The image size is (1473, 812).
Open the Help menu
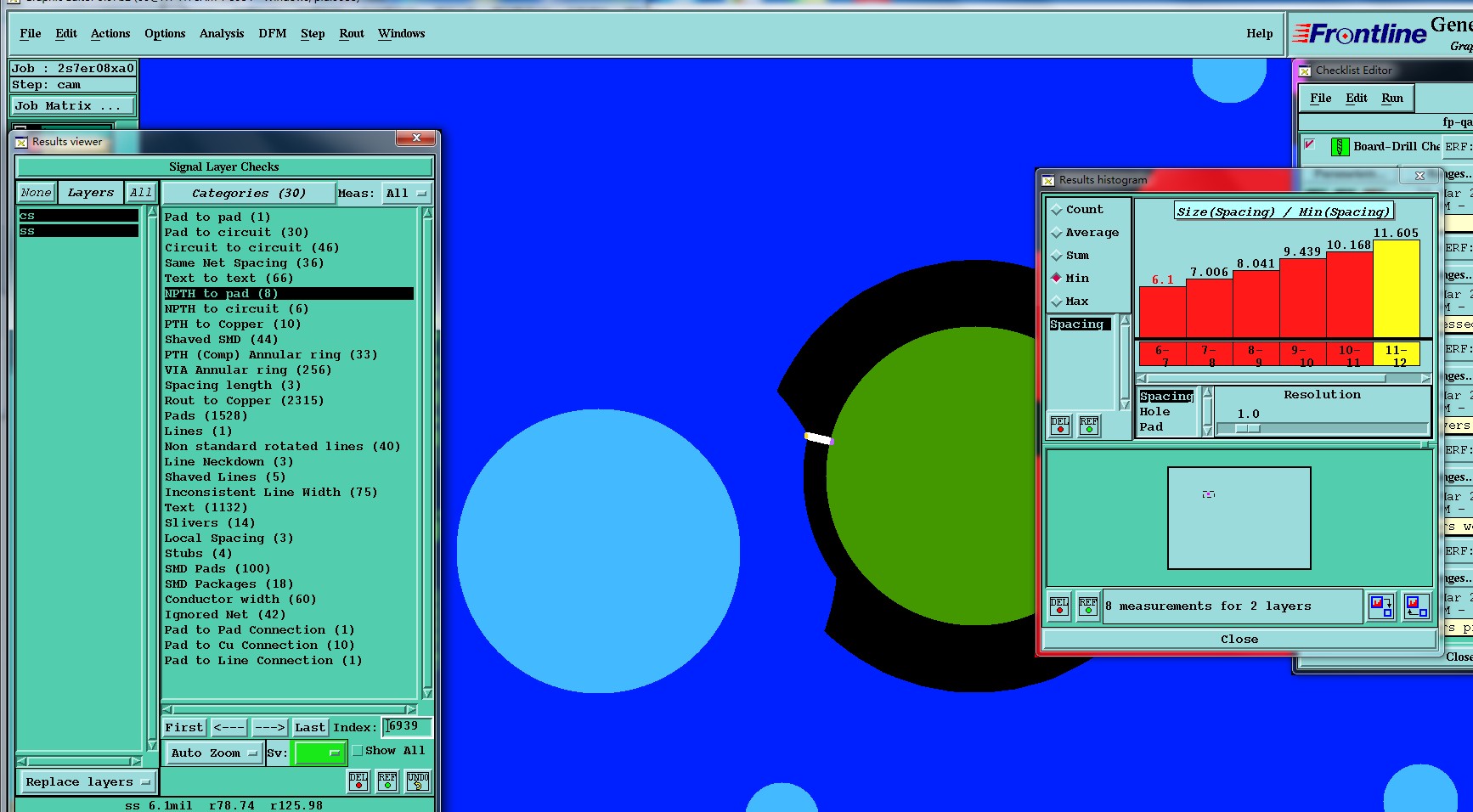click(1260, 34)
